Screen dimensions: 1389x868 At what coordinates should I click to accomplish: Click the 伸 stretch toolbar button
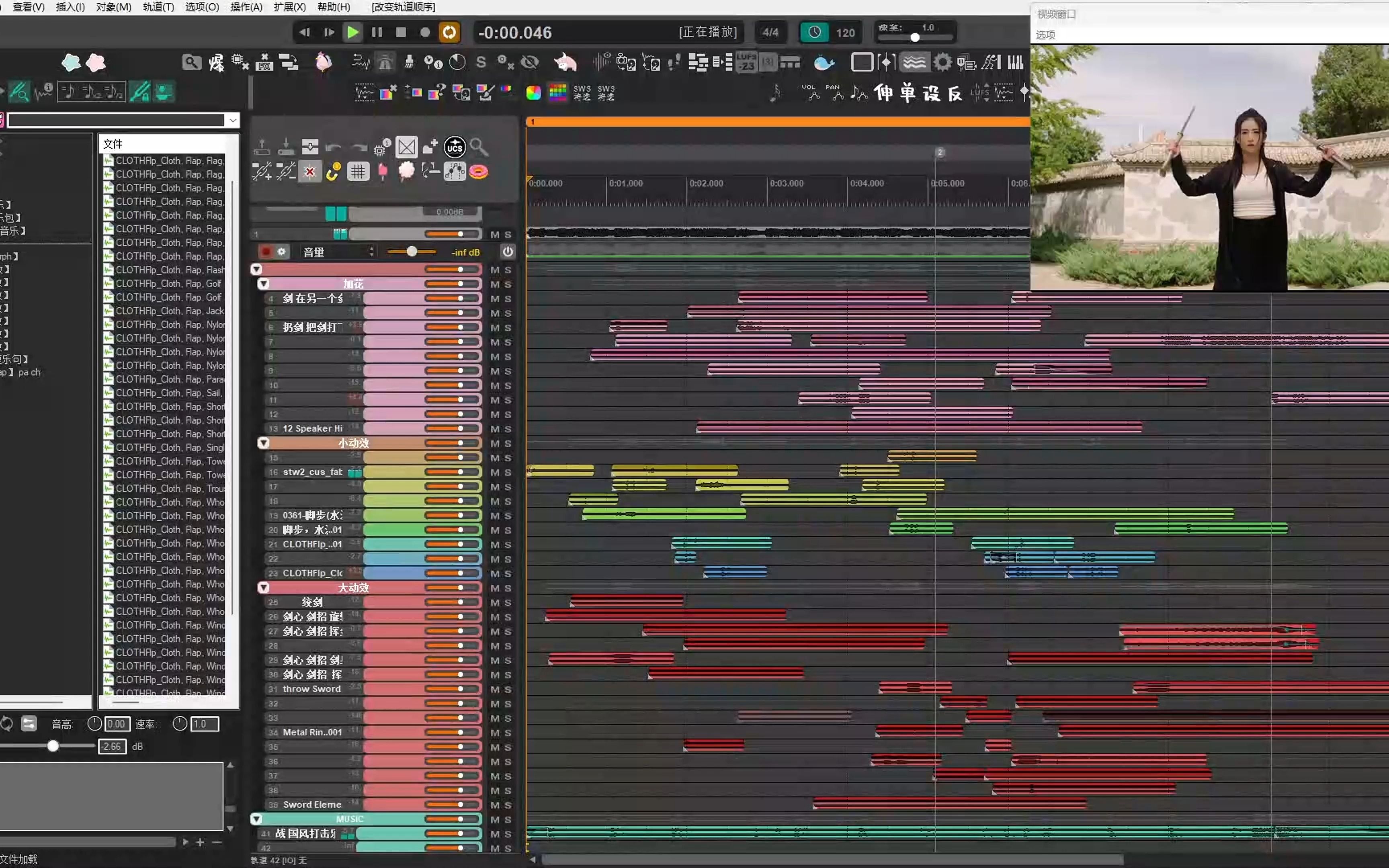click(x=883, y=92)
